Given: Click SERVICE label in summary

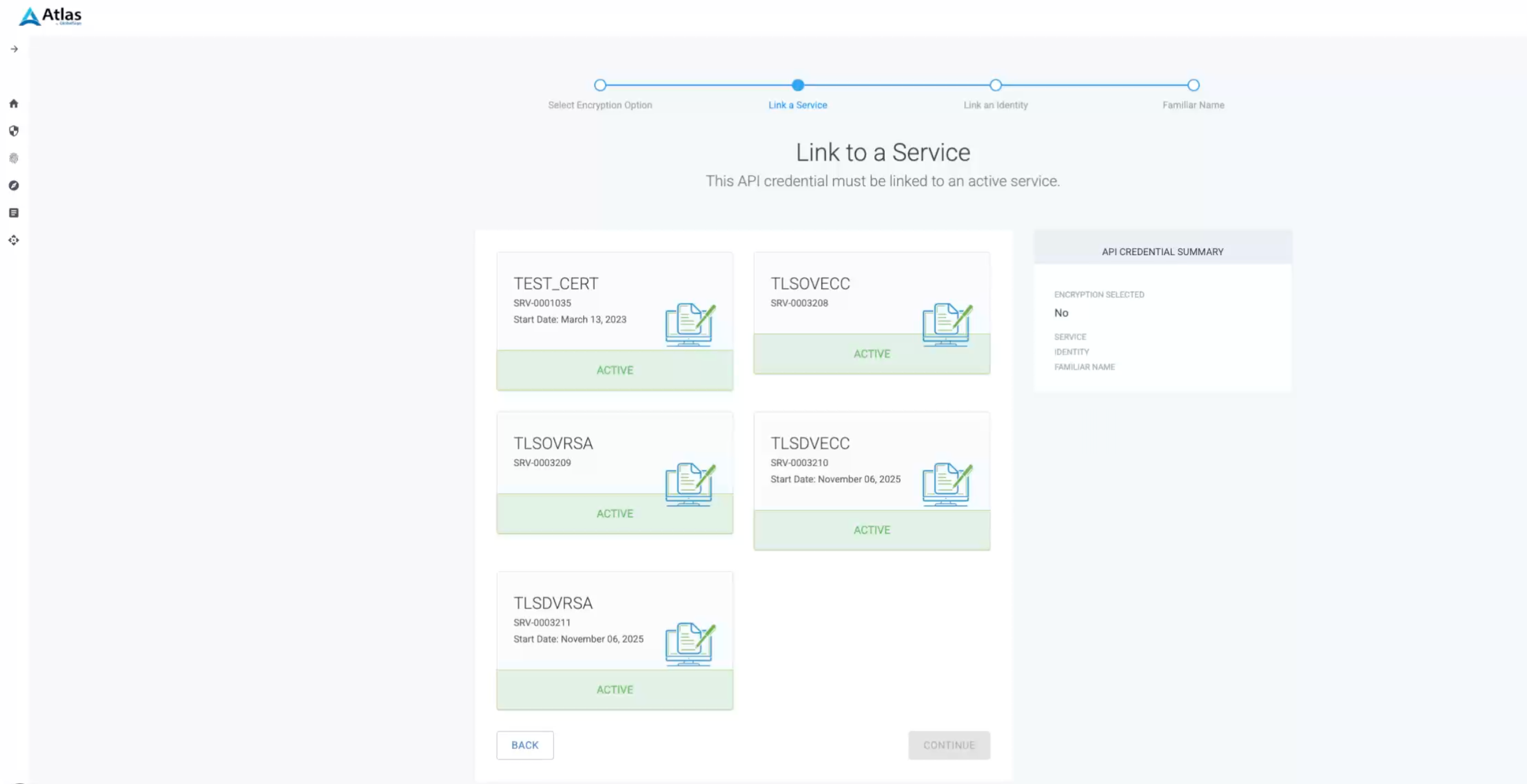Looking at the screenshot, I should coord(1070,337).
